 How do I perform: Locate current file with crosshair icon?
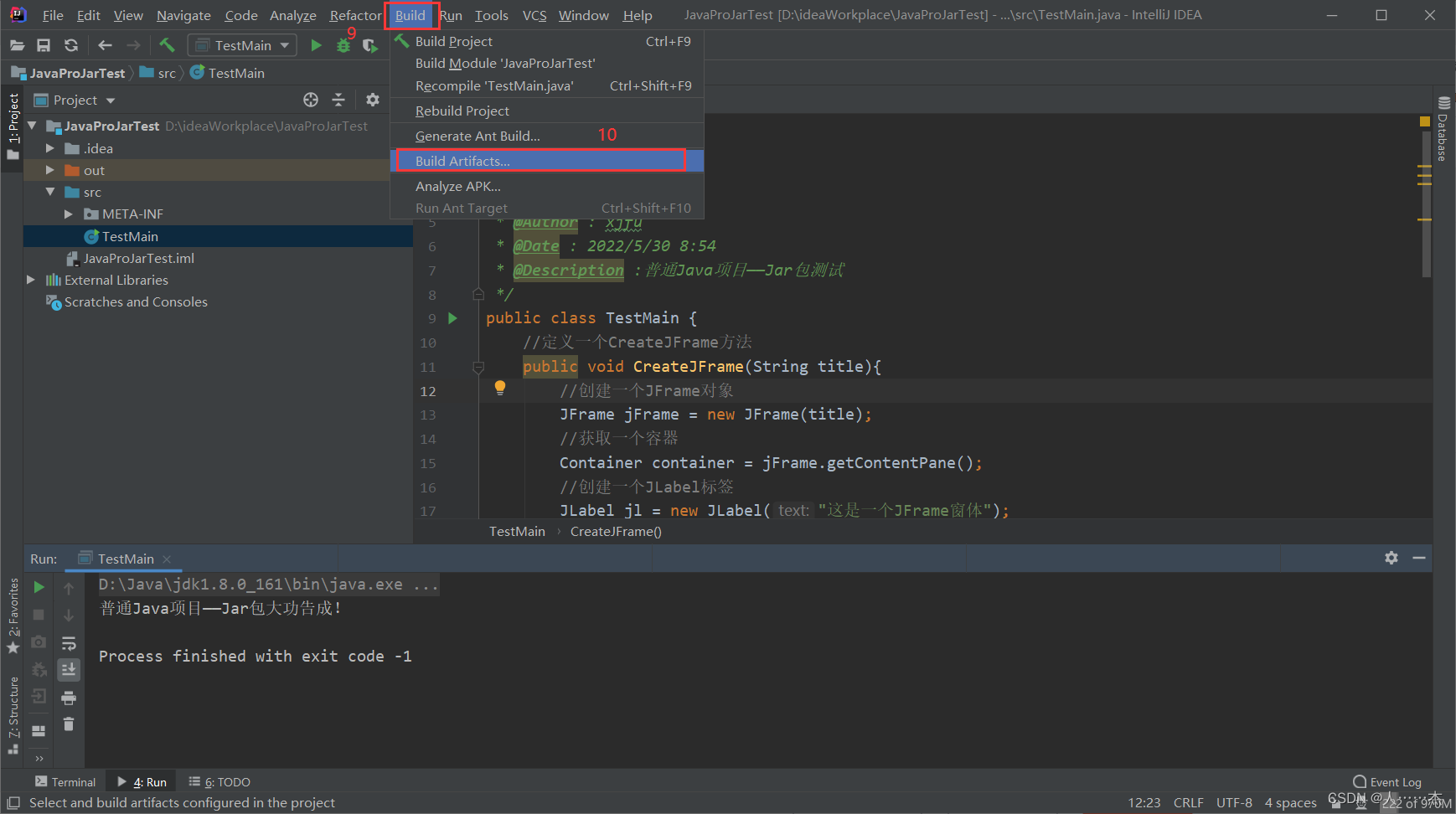[x=311, y=100]
